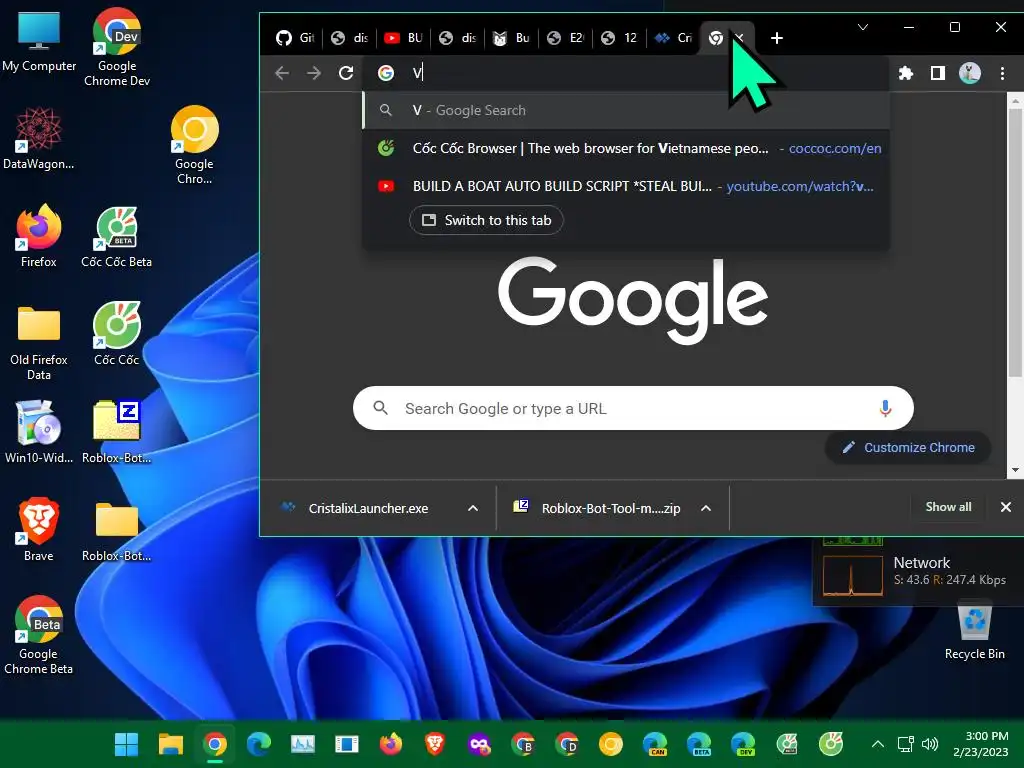
Task: Select the Cốc Cốc desktop shortcut
Action: [116, 334]
